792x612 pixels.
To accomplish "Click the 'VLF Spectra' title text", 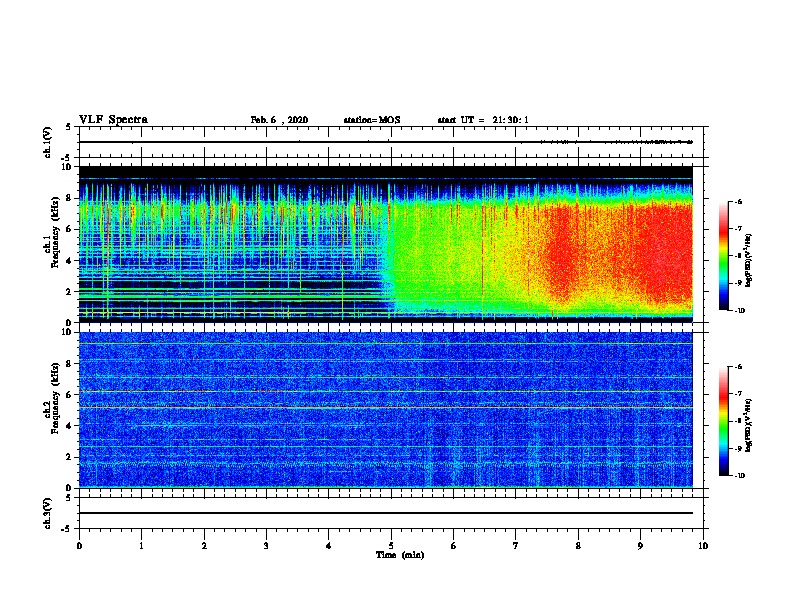I will 113,120.
